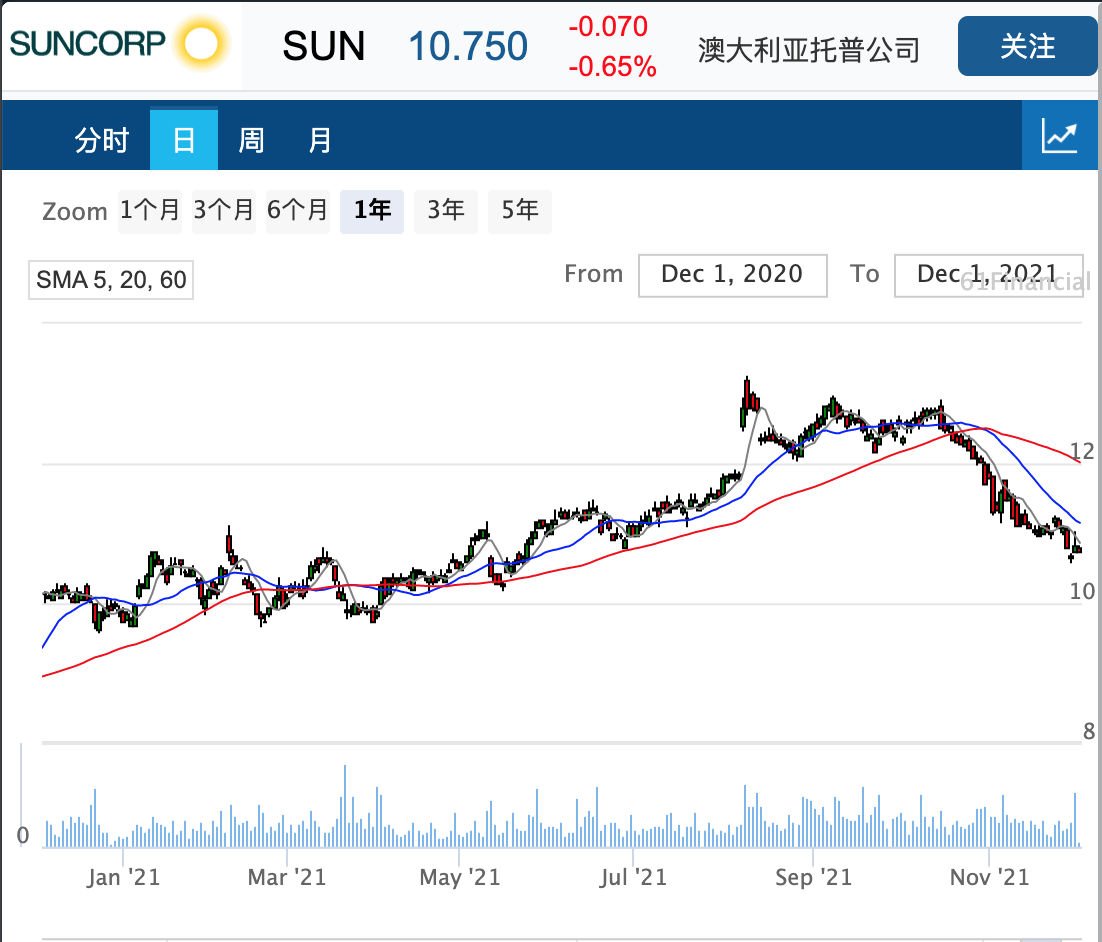Click the Nov '21 axis label
Image resolution: width=1102 pixels, height=942 pixels.
click(x=989, y=877)
